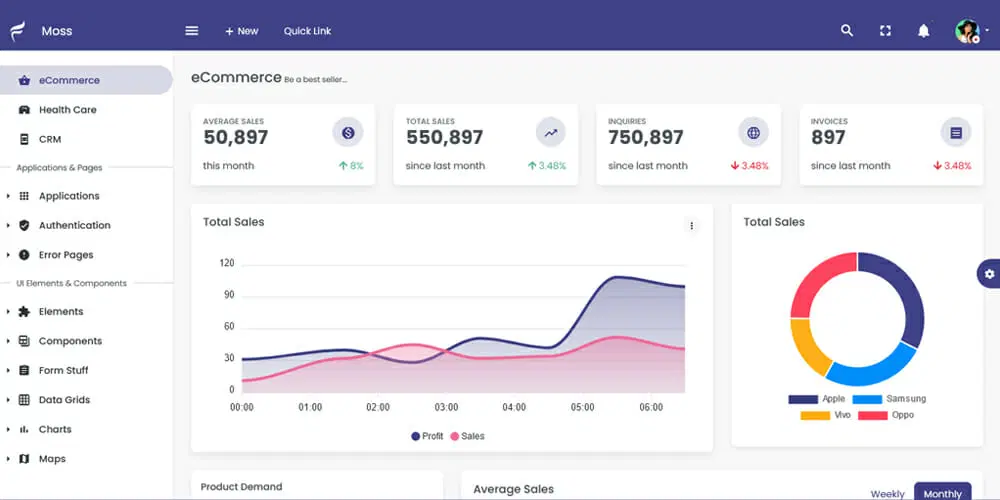The width and height of the screenshot is (1000, 500).
Task: Toggle Vivo in donut legend
Action: coord(825,415)
